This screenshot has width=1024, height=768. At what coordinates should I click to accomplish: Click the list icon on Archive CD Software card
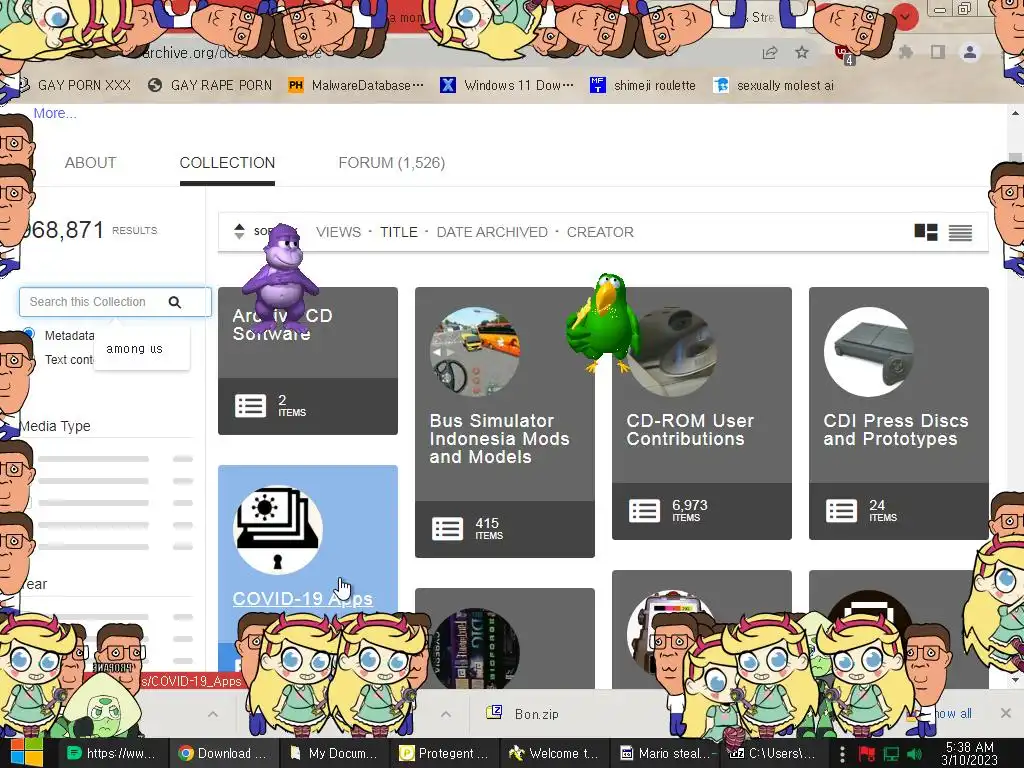coord(251,406)
